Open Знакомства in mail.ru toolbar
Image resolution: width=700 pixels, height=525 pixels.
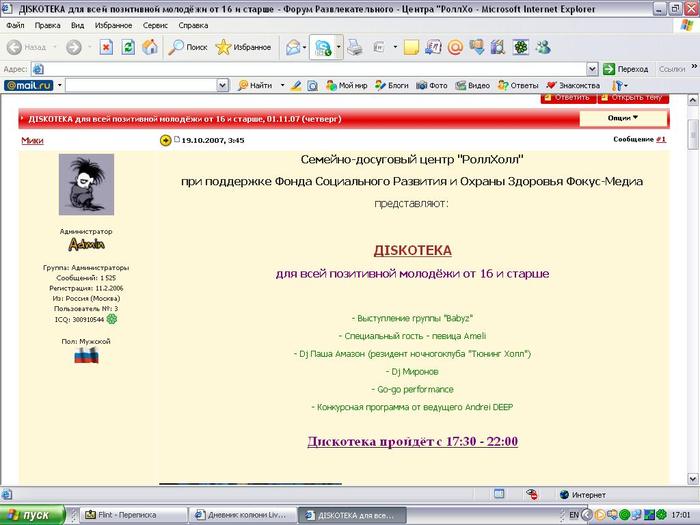pos(574,85)
